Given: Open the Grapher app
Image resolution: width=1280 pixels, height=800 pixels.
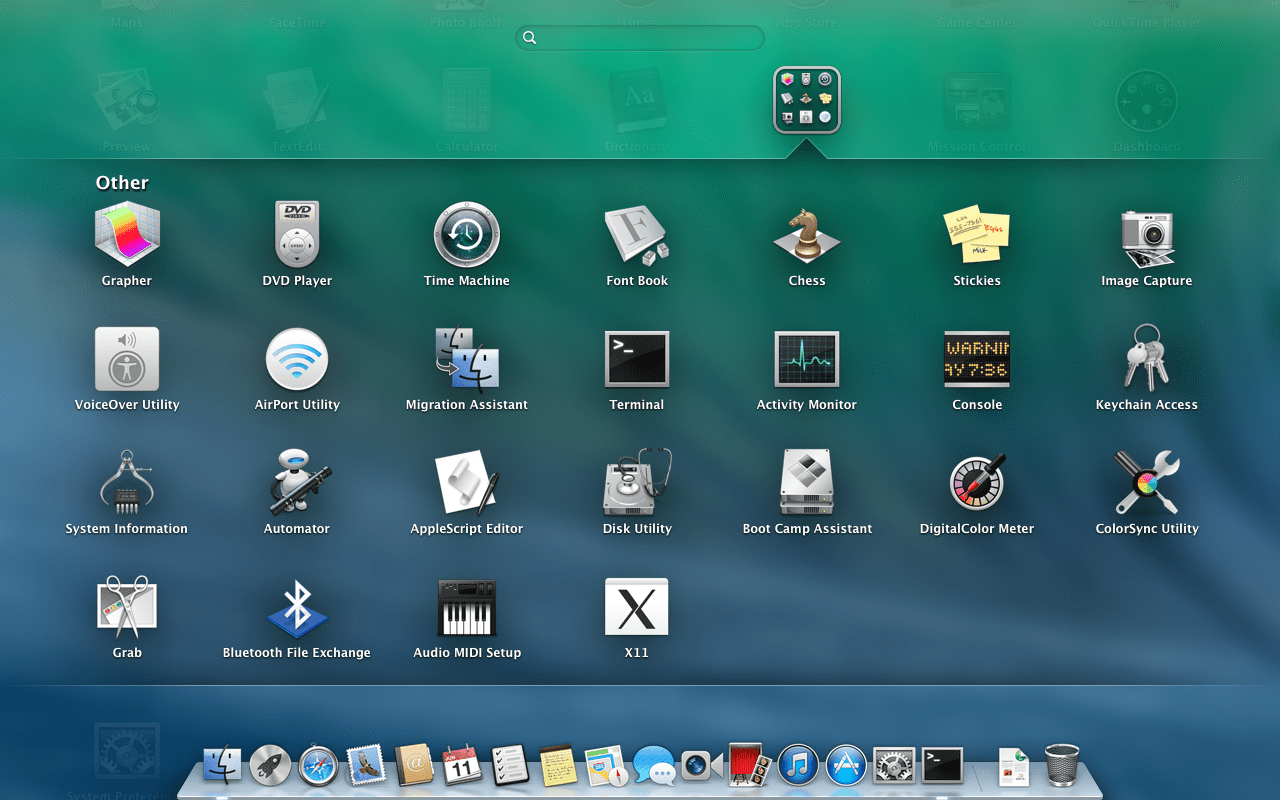Looking at the screenshot, I should pos(127,235).
